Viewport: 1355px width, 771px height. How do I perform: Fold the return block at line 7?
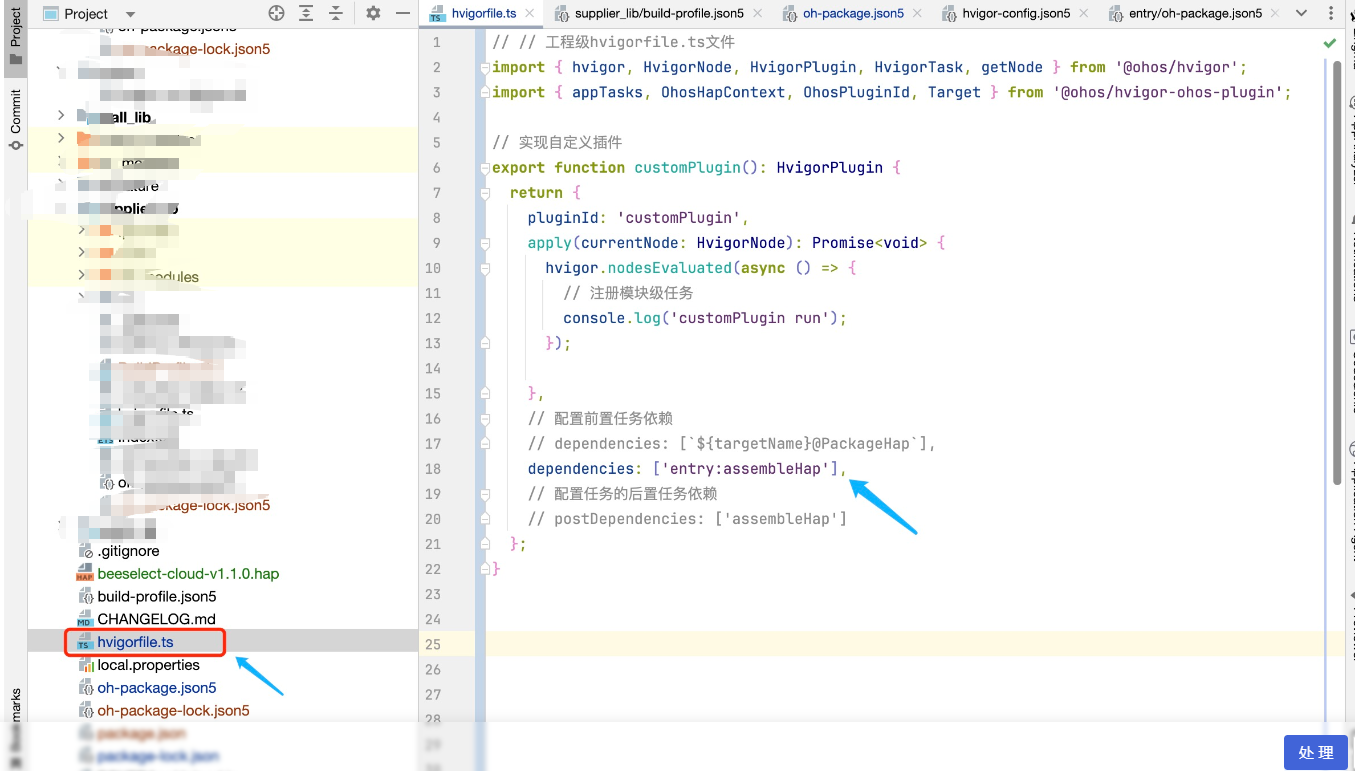(x=485, y=192)
